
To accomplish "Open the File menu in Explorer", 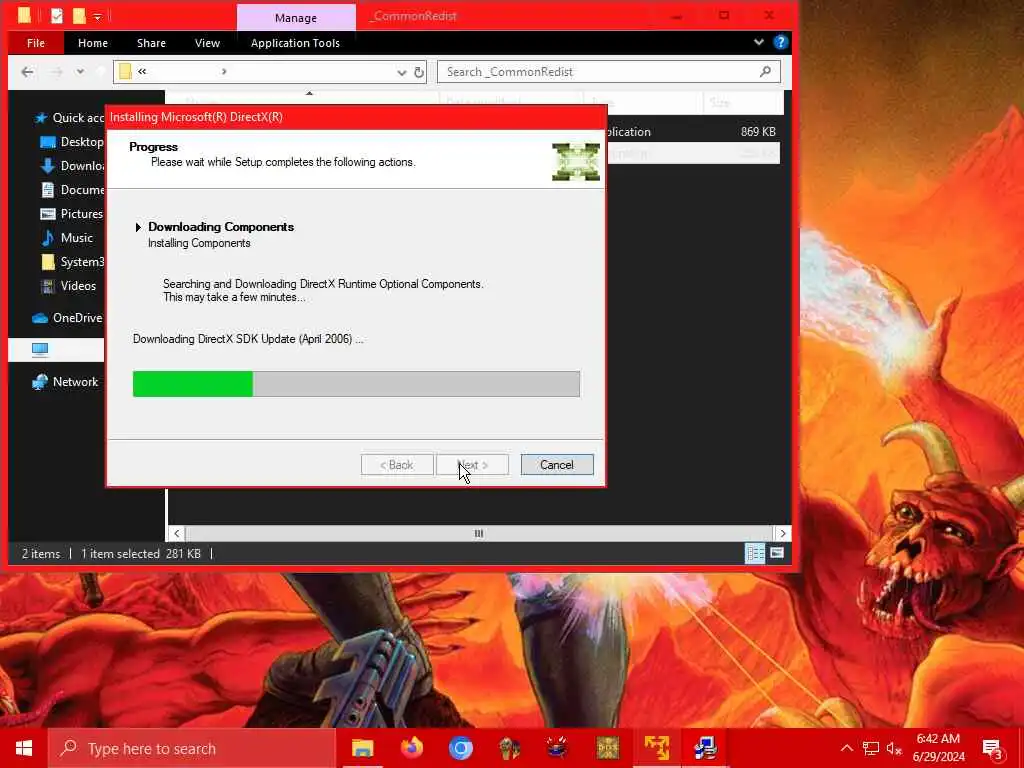I will (36, 43).
